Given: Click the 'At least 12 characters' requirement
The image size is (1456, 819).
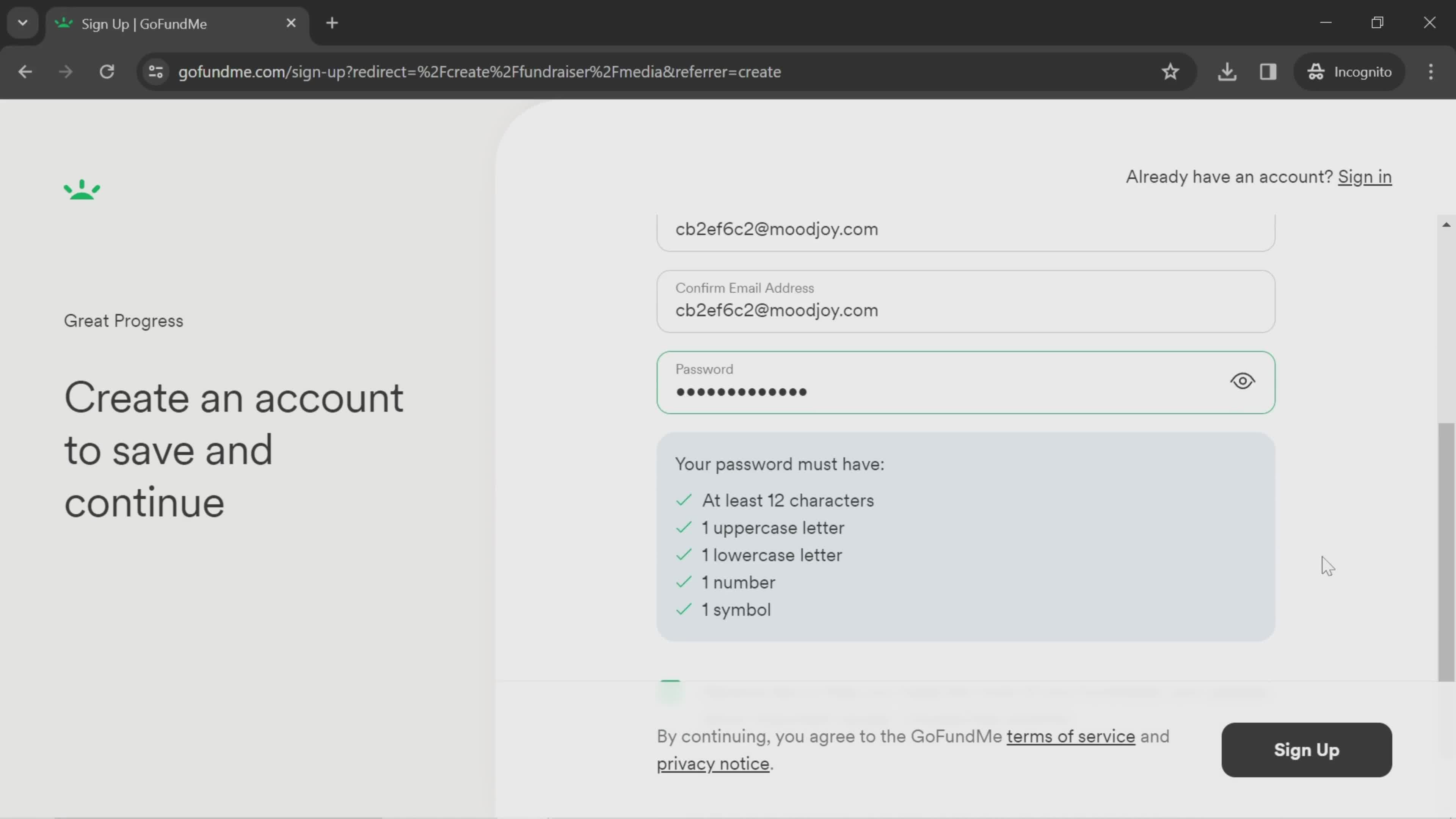Looking at the screenshot, I should 788,501.
